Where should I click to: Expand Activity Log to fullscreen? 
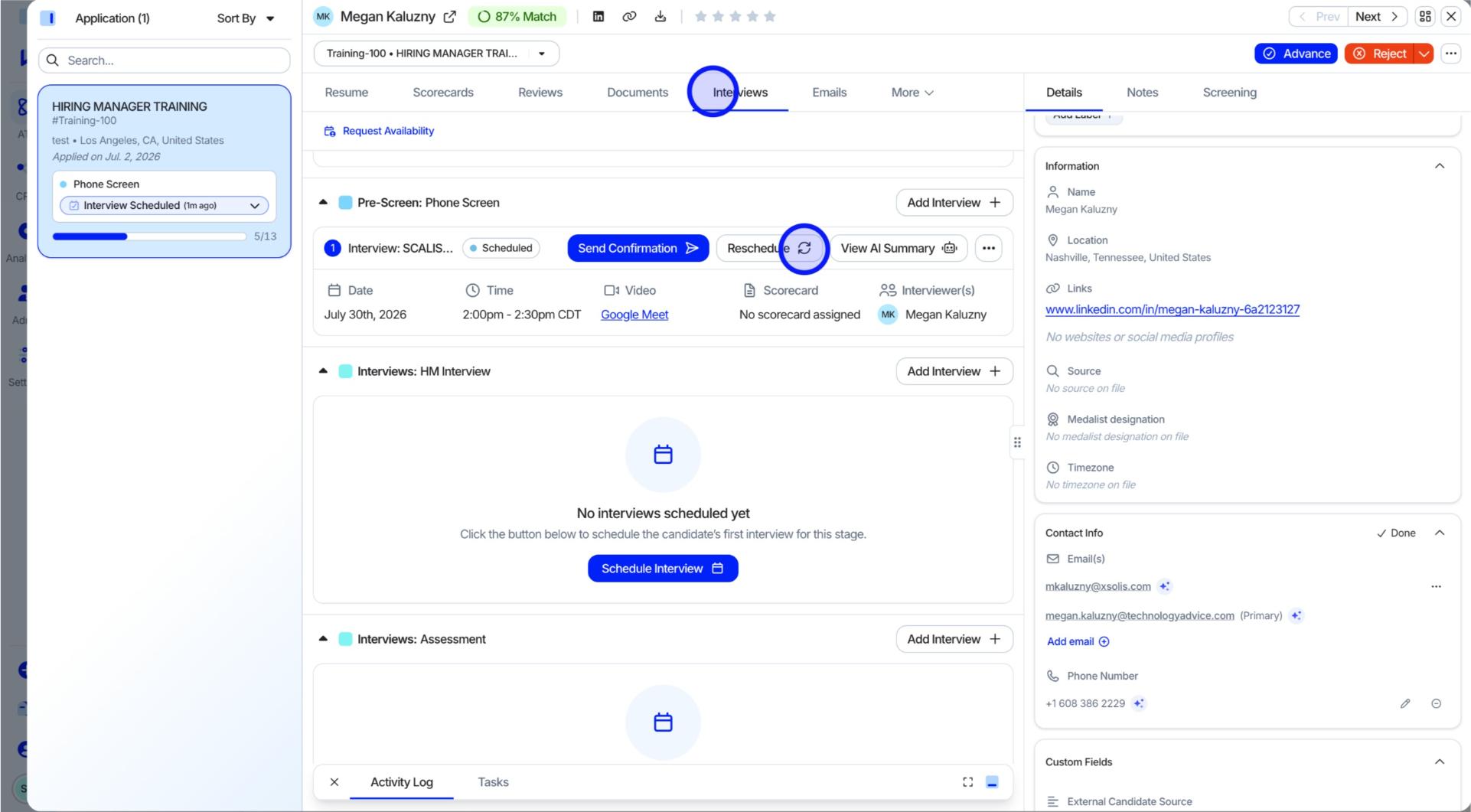point(968,782)
